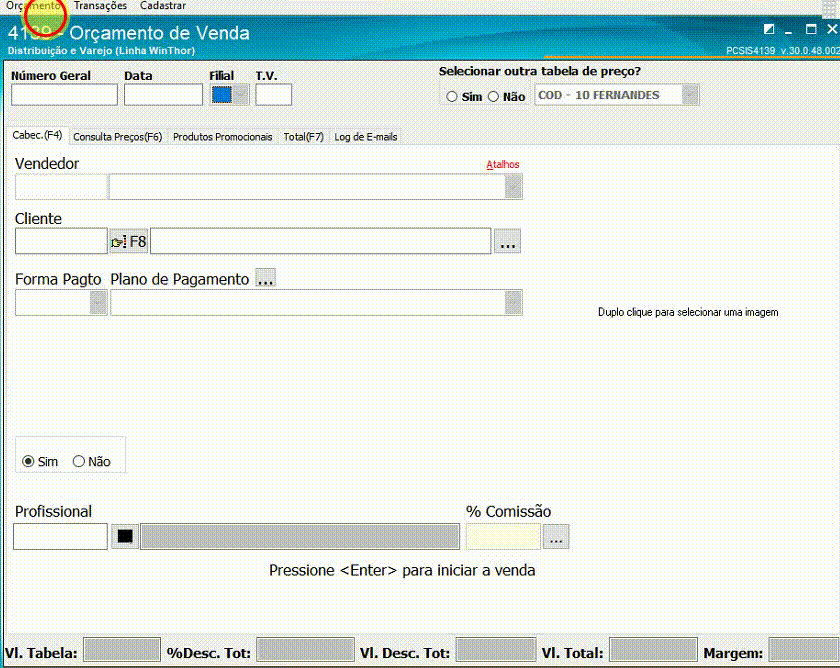Open the Total(F7) tab
Image resolution: width=840 pixels, height=668 pixels.
point(303,137)
